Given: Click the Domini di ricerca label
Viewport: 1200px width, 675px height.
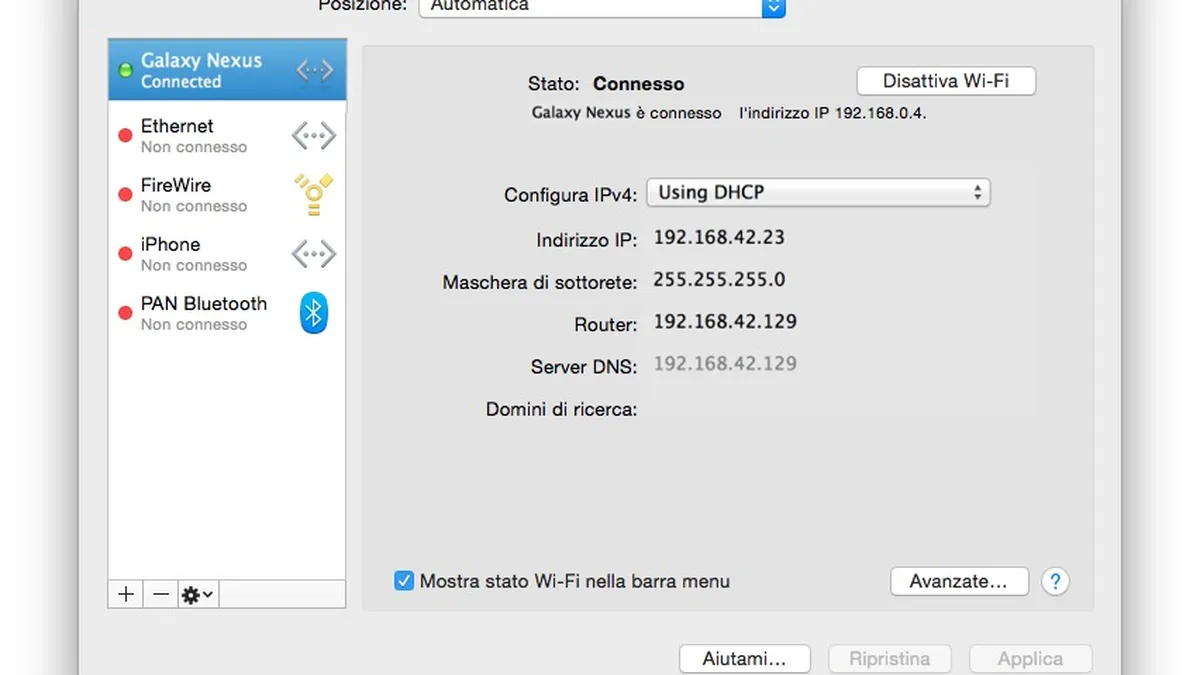Looking at the screenshot, I should [x=561, y=409].
